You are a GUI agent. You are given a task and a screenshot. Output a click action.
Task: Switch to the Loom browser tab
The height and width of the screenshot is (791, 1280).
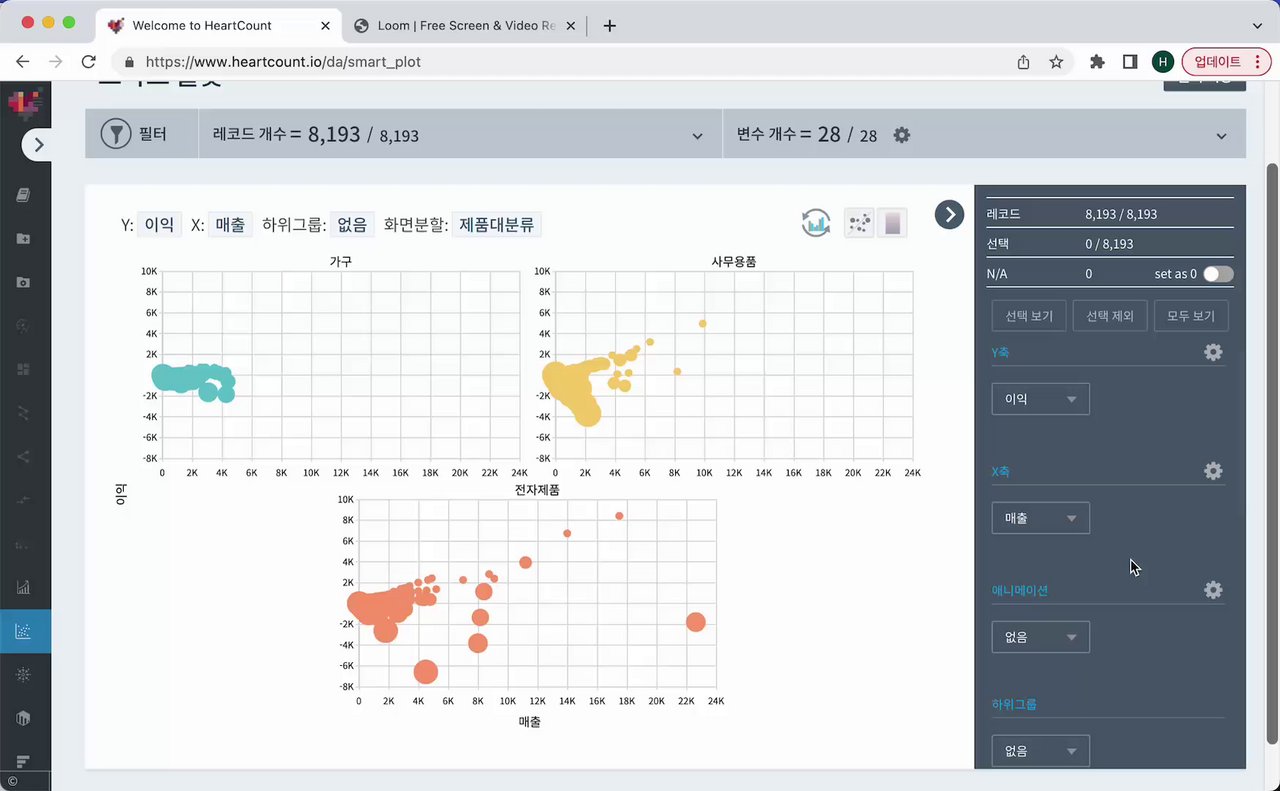coord(469,25)
